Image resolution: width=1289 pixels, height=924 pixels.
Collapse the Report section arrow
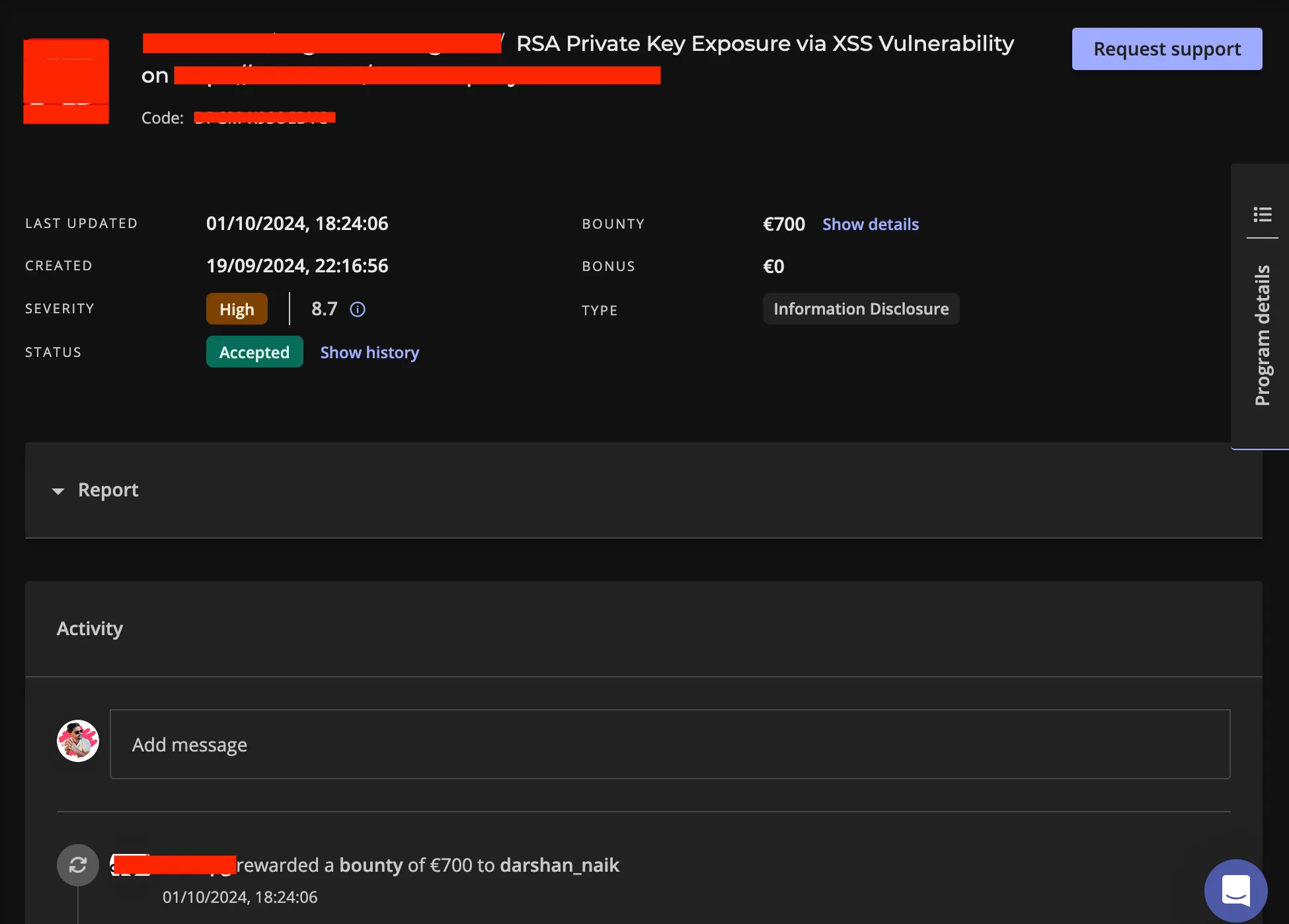[x=58, y=491]
